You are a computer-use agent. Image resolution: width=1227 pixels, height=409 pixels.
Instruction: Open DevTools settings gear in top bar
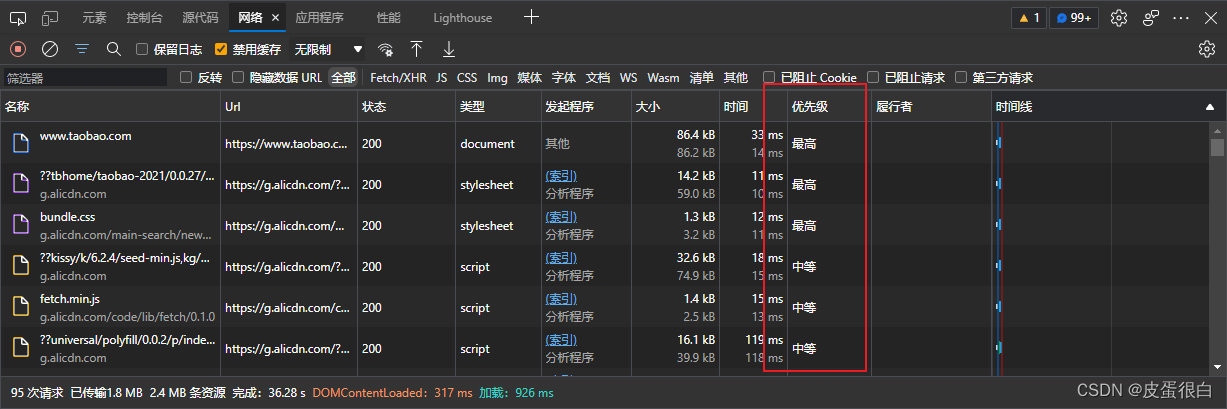[x=1119, y=18]
